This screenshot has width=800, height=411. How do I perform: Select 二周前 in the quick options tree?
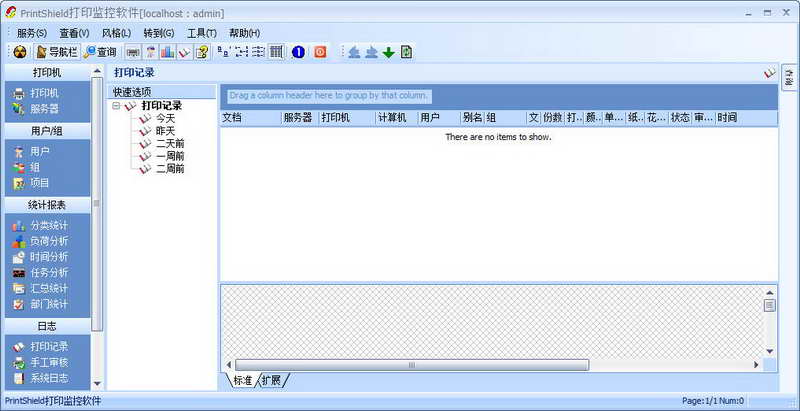click(x=170, y=169)
